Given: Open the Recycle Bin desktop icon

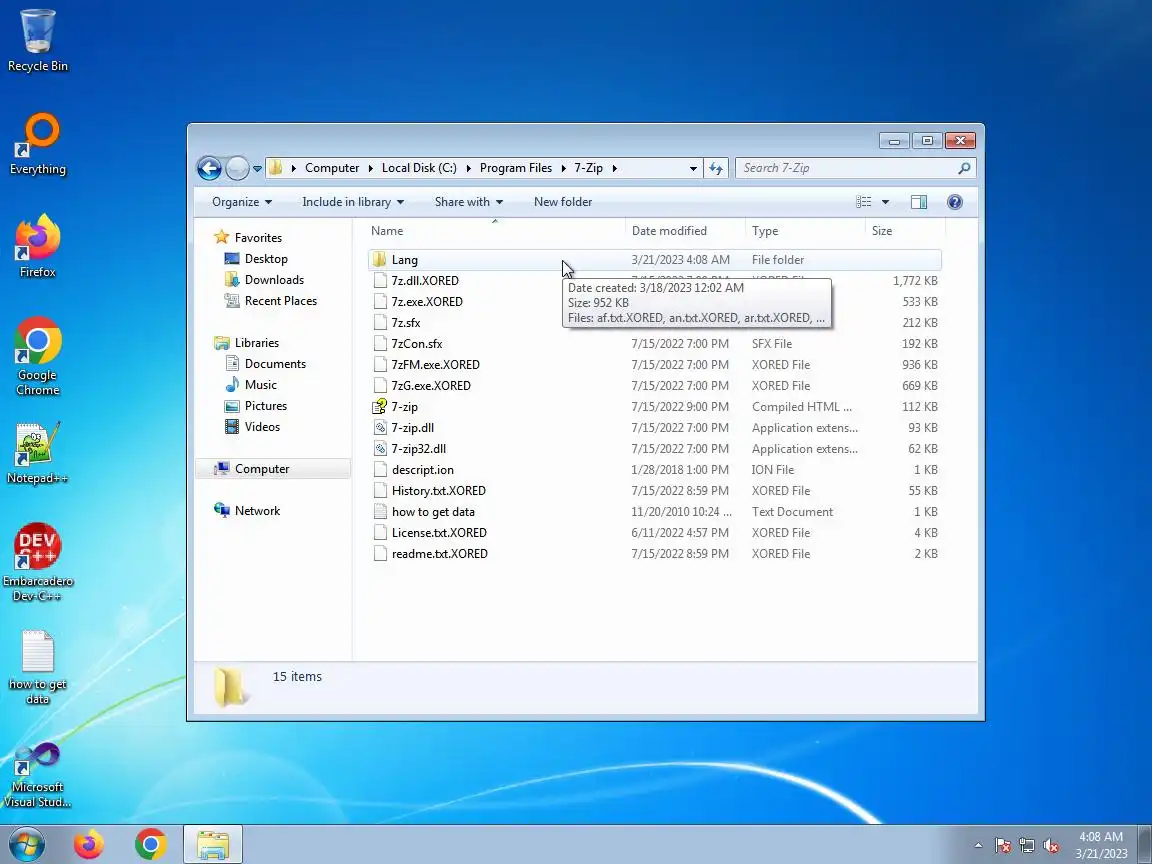Looking at the screenshot, I should (37, 40).
